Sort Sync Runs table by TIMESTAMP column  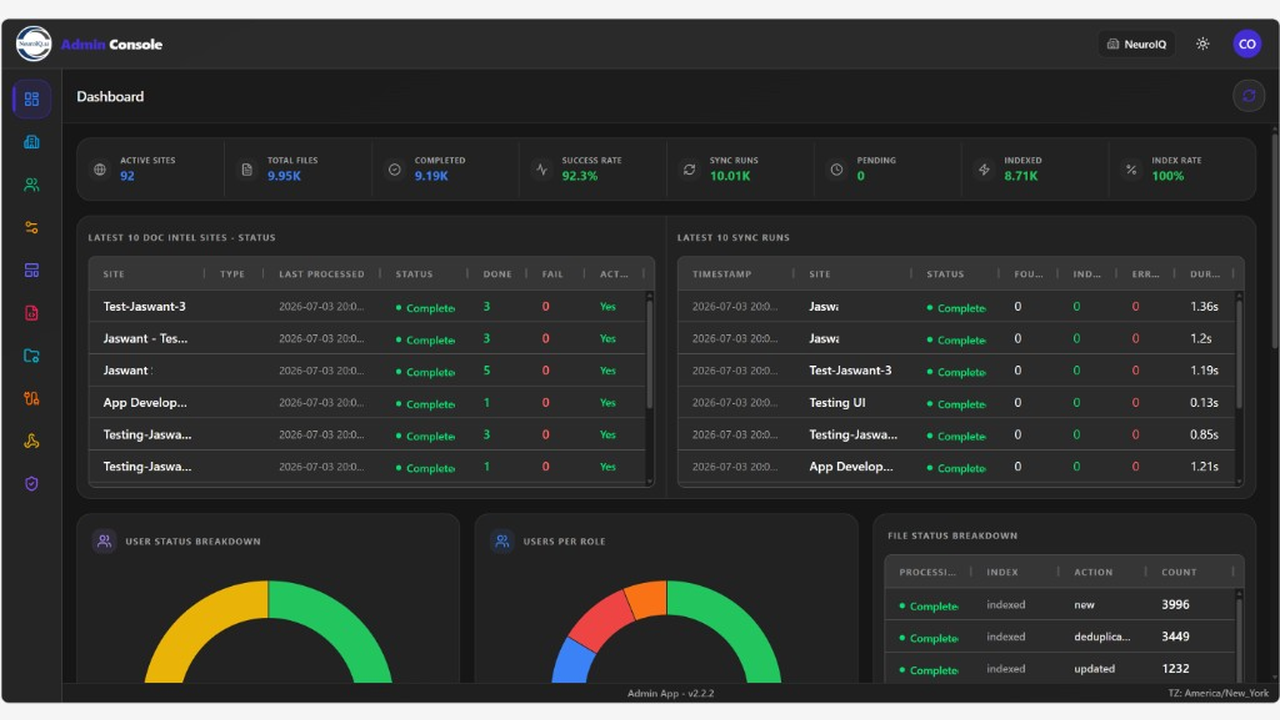(x=722, y=274)
